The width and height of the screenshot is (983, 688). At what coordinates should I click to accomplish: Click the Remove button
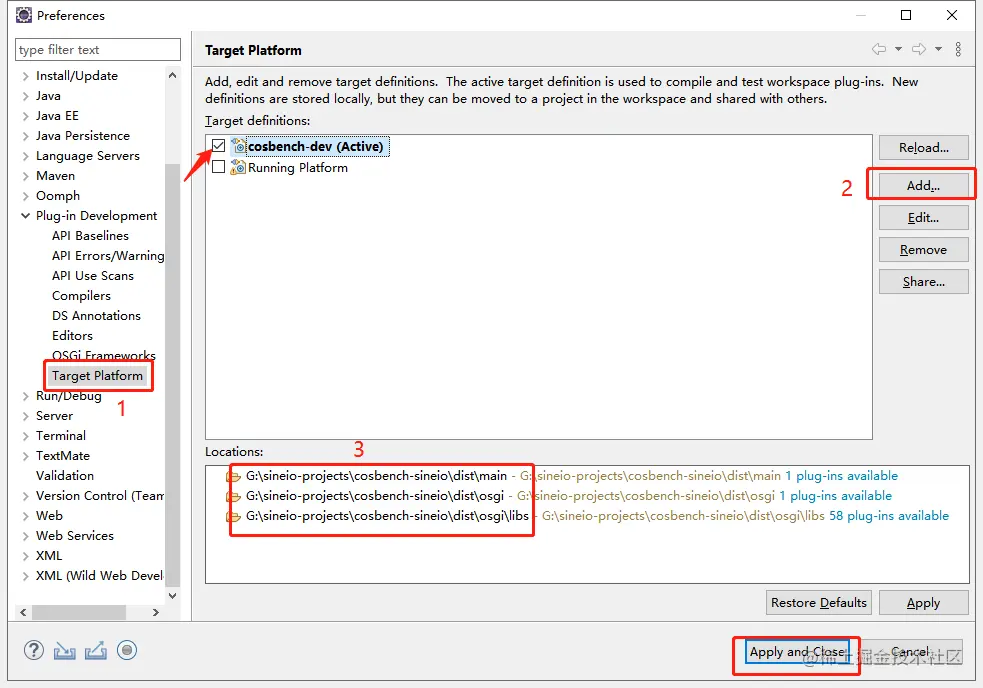[x=923, y=250]
